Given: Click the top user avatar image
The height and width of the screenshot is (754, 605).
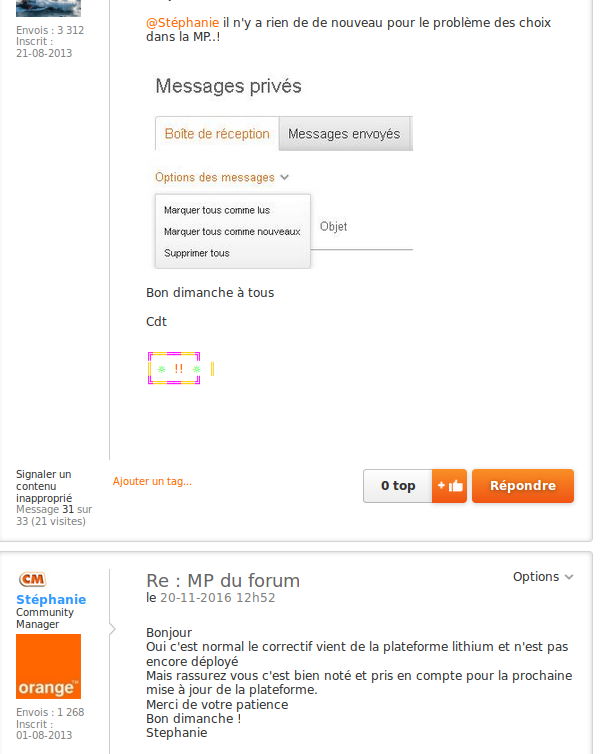Looking at the screenshot, I should tap(48, 8).
